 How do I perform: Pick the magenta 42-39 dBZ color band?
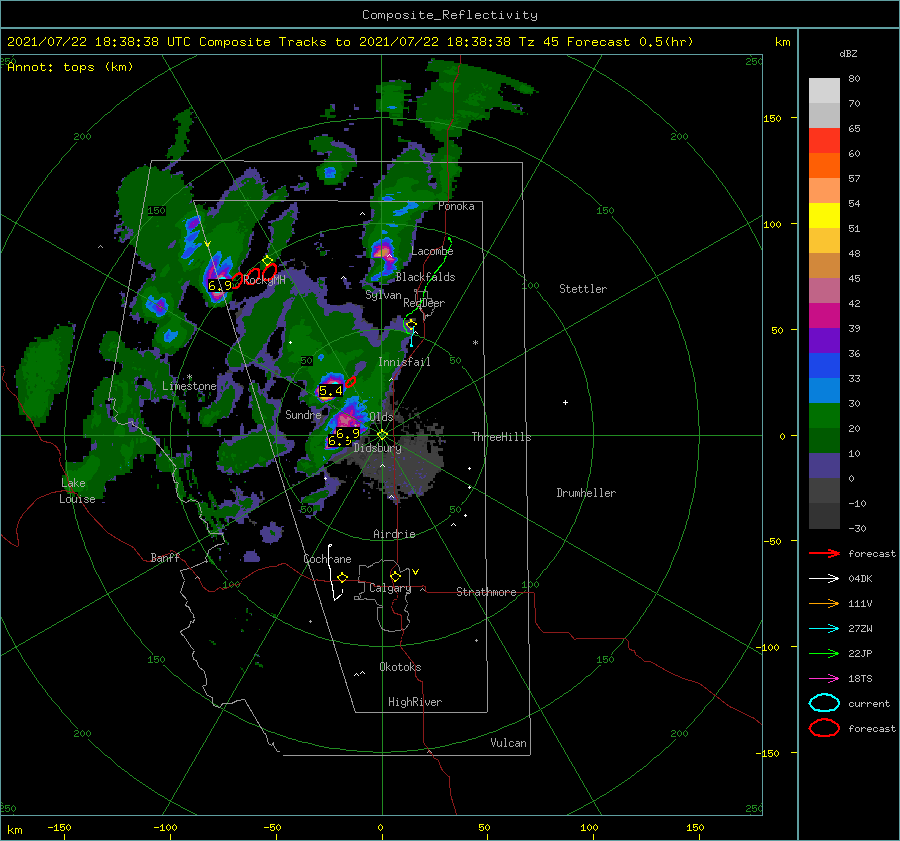coord(824,316)
